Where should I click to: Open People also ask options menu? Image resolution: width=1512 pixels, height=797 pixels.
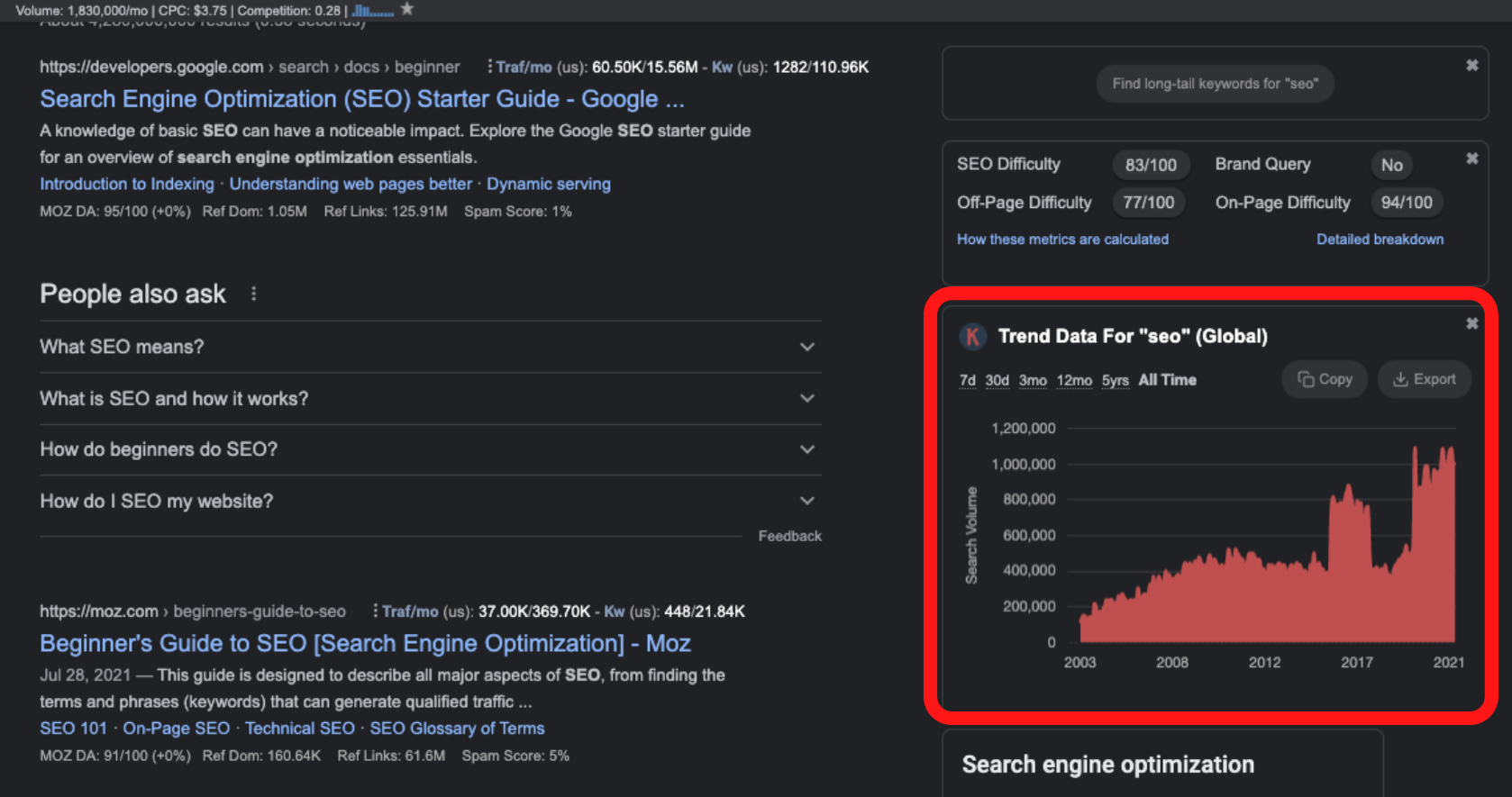pyautogui.click(x=254, y=294)
